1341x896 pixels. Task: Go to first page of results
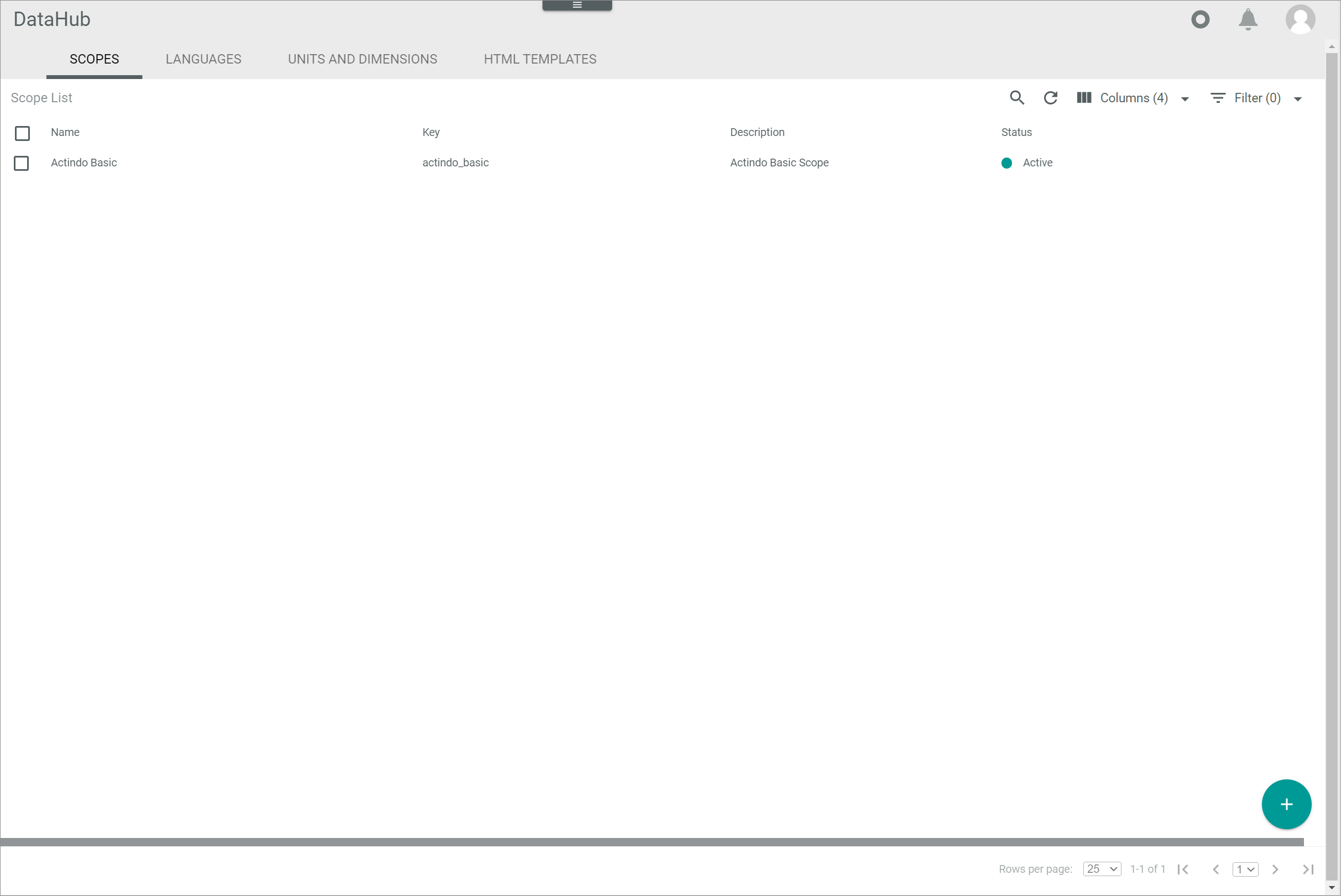click(x=1183, y=869)
